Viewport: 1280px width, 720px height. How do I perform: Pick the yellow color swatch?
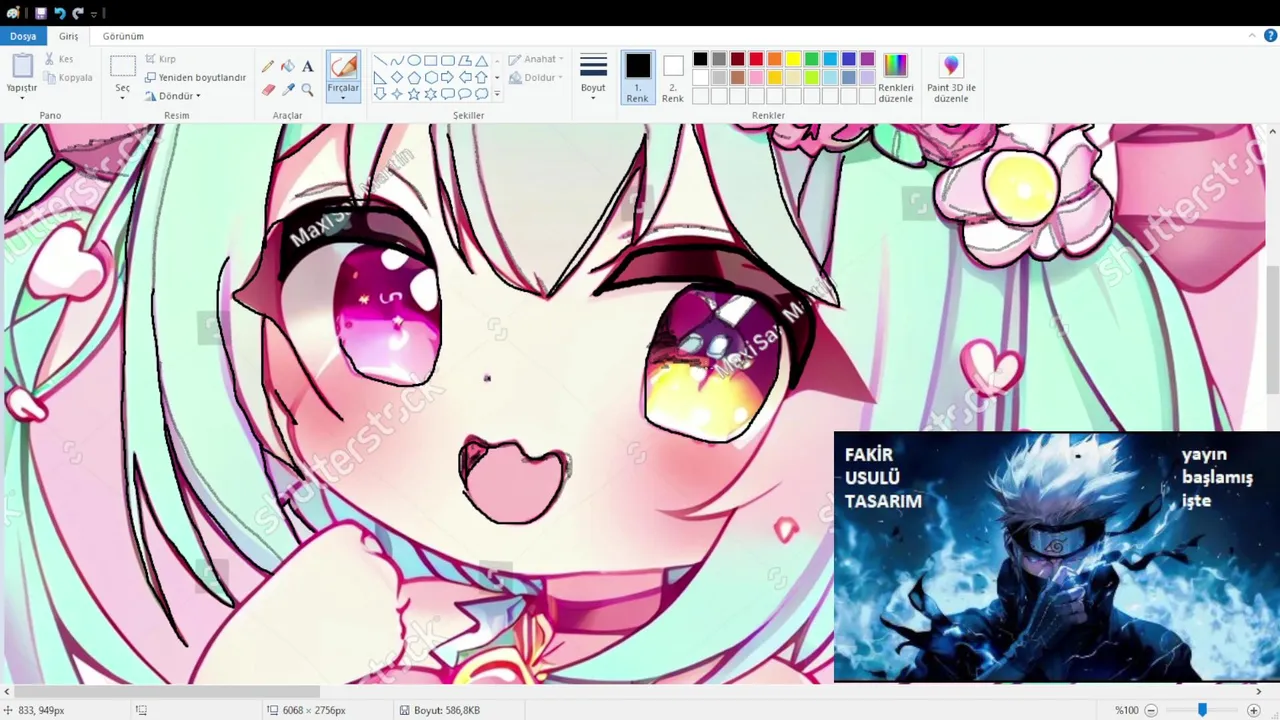[x=793, y=59]
